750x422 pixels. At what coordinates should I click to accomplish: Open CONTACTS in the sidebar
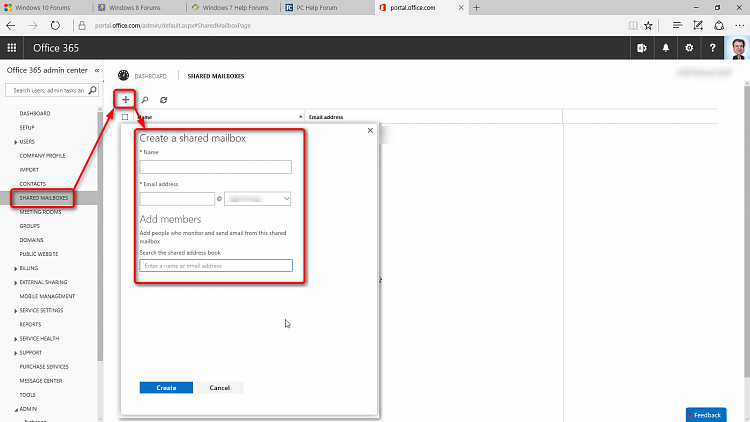33,184
